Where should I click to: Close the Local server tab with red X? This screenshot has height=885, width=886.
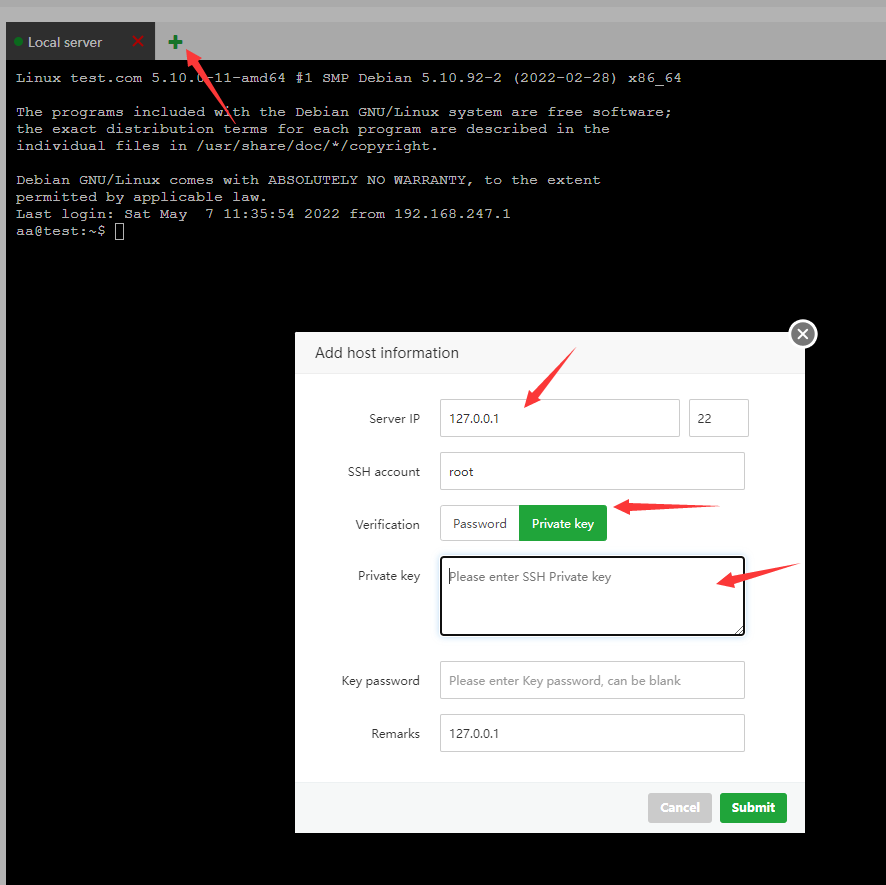(138, 41)
